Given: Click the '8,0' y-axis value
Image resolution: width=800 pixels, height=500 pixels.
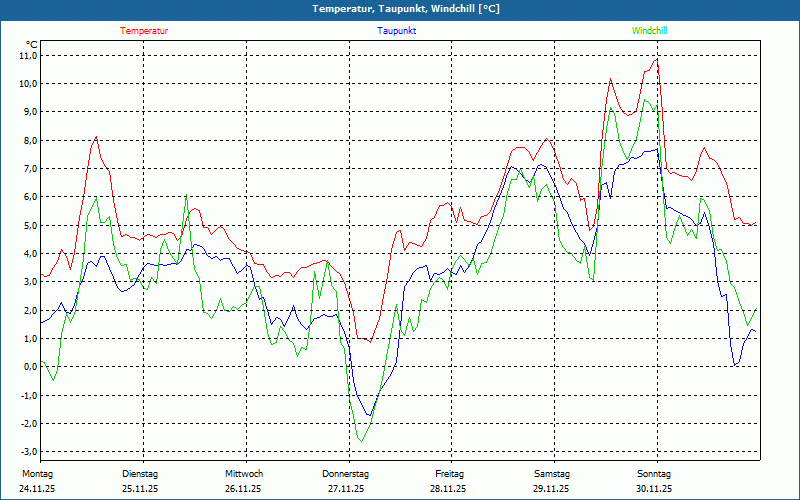Looking at the screenshot, I should point(30,140).
